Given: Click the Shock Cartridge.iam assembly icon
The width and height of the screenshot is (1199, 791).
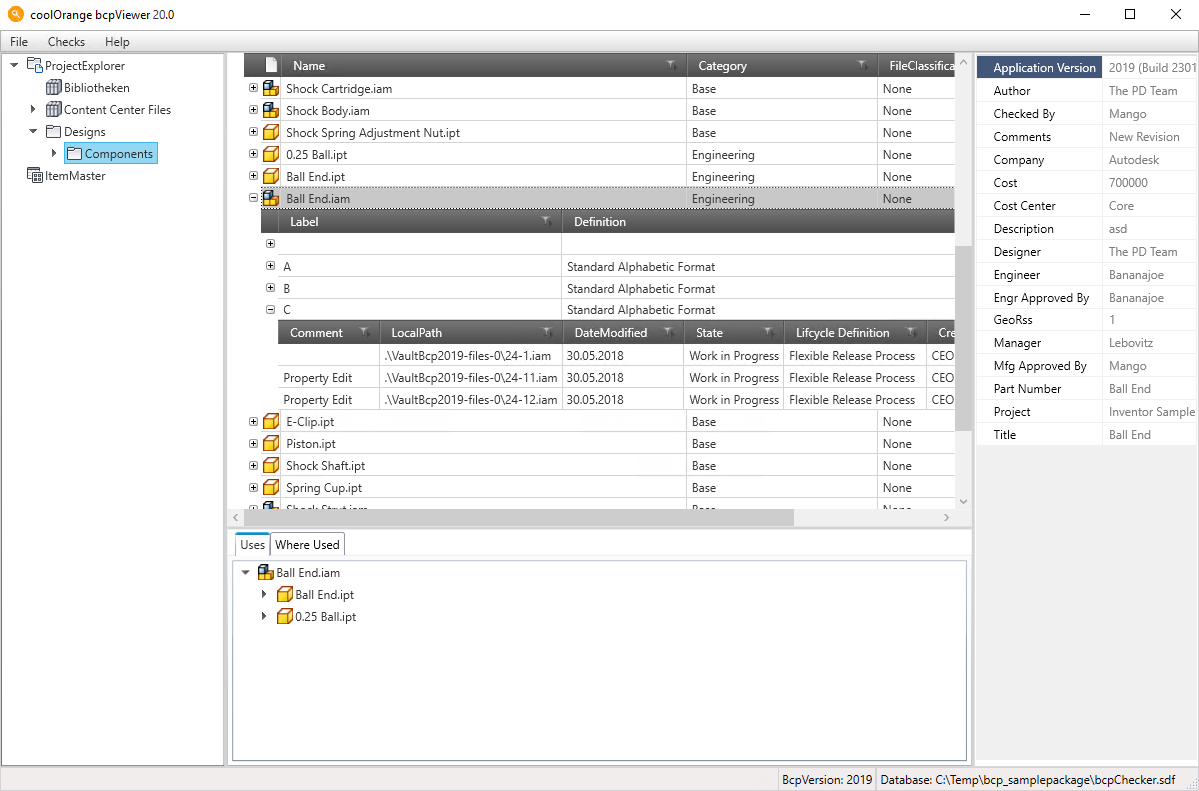Looking at the screenshot, I should (270, 89).
